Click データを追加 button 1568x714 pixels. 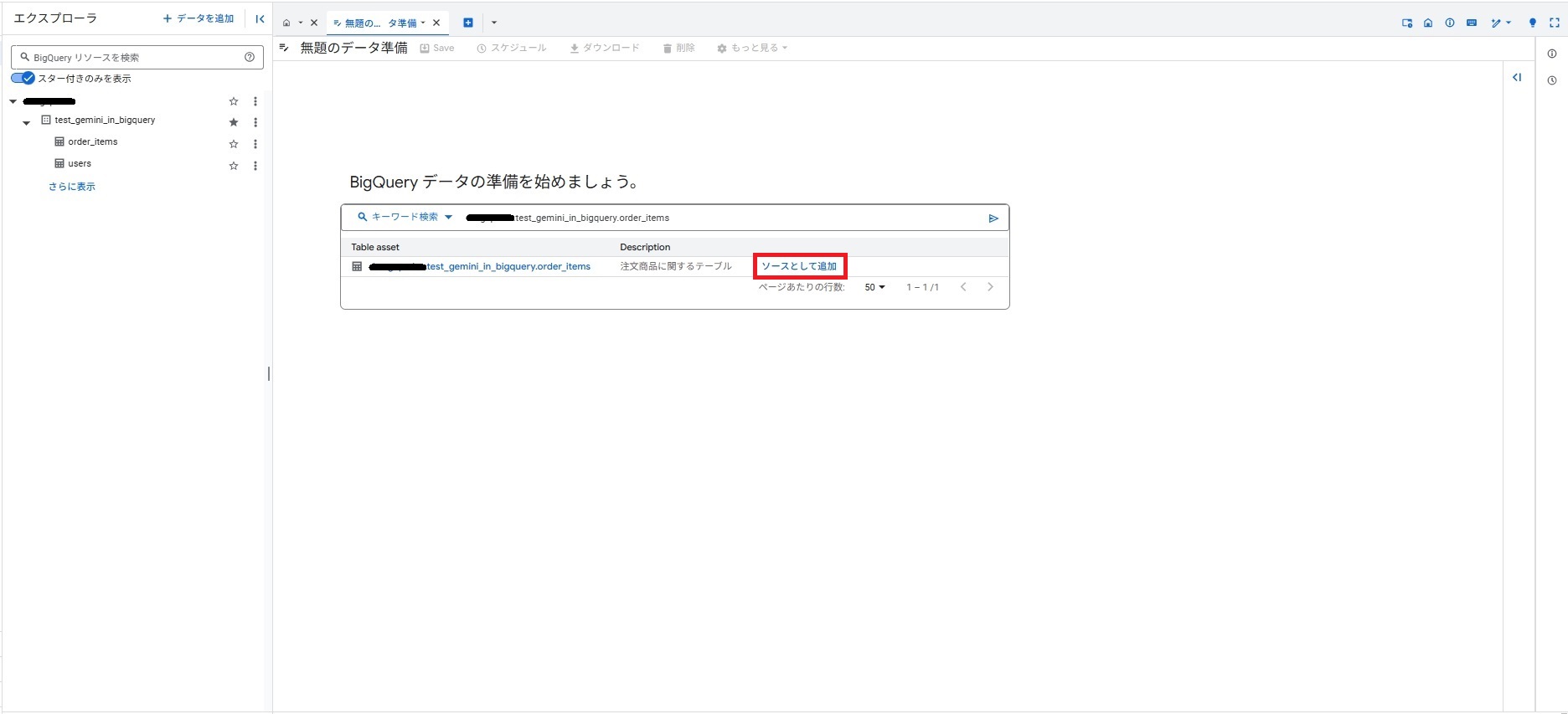point(199,18)
